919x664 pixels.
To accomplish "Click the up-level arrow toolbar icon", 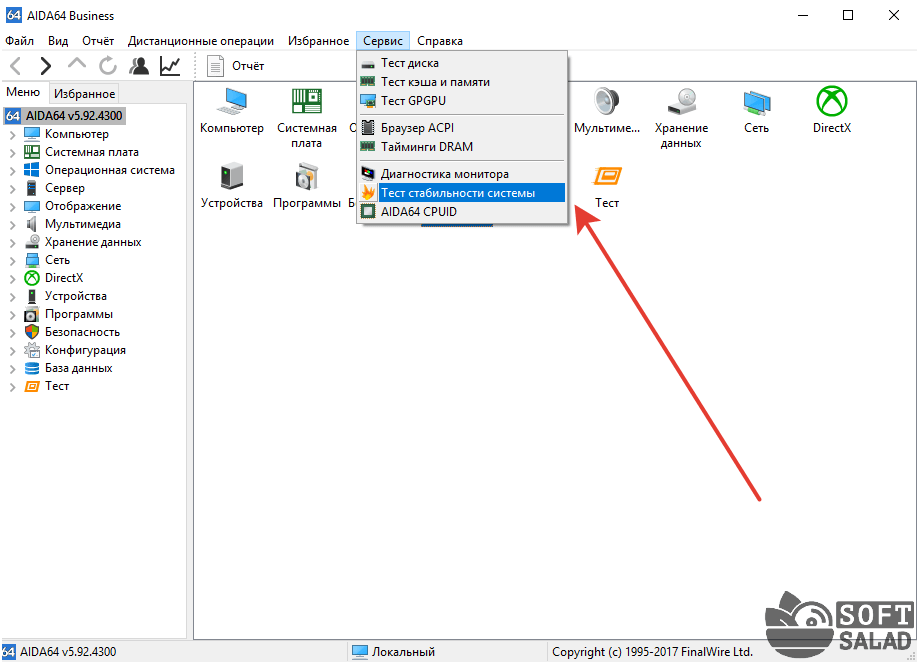I will 77,64.
